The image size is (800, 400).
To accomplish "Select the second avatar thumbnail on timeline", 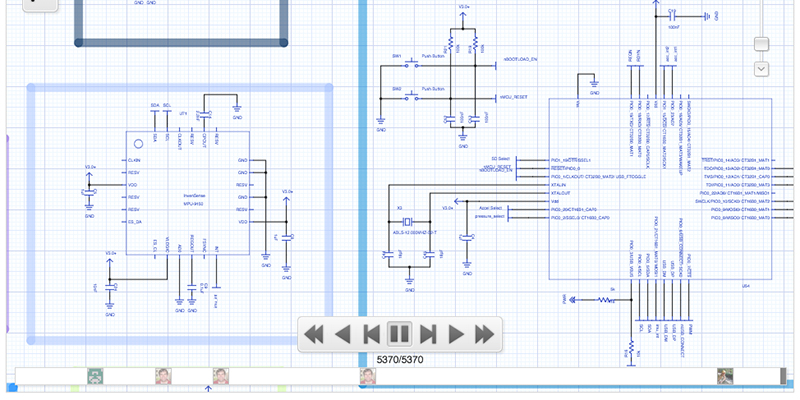I will 163,377.
